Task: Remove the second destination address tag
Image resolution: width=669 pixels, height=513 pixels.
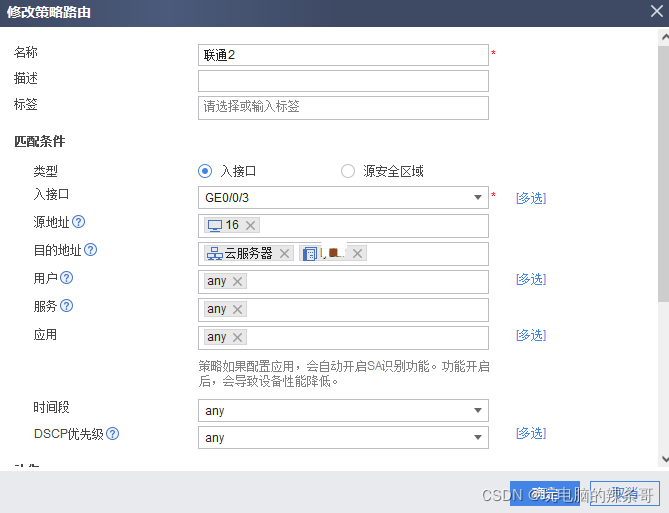Action: pyautogui.click(x=358, y=254)
